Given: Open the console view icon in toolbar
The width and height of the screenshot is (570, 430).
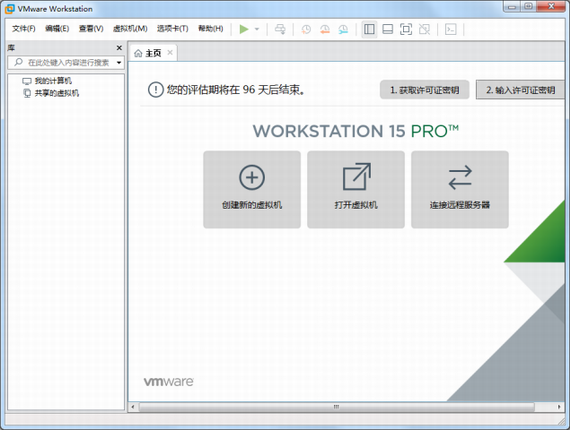Looking at the screenshot, I should click(450, 29).
